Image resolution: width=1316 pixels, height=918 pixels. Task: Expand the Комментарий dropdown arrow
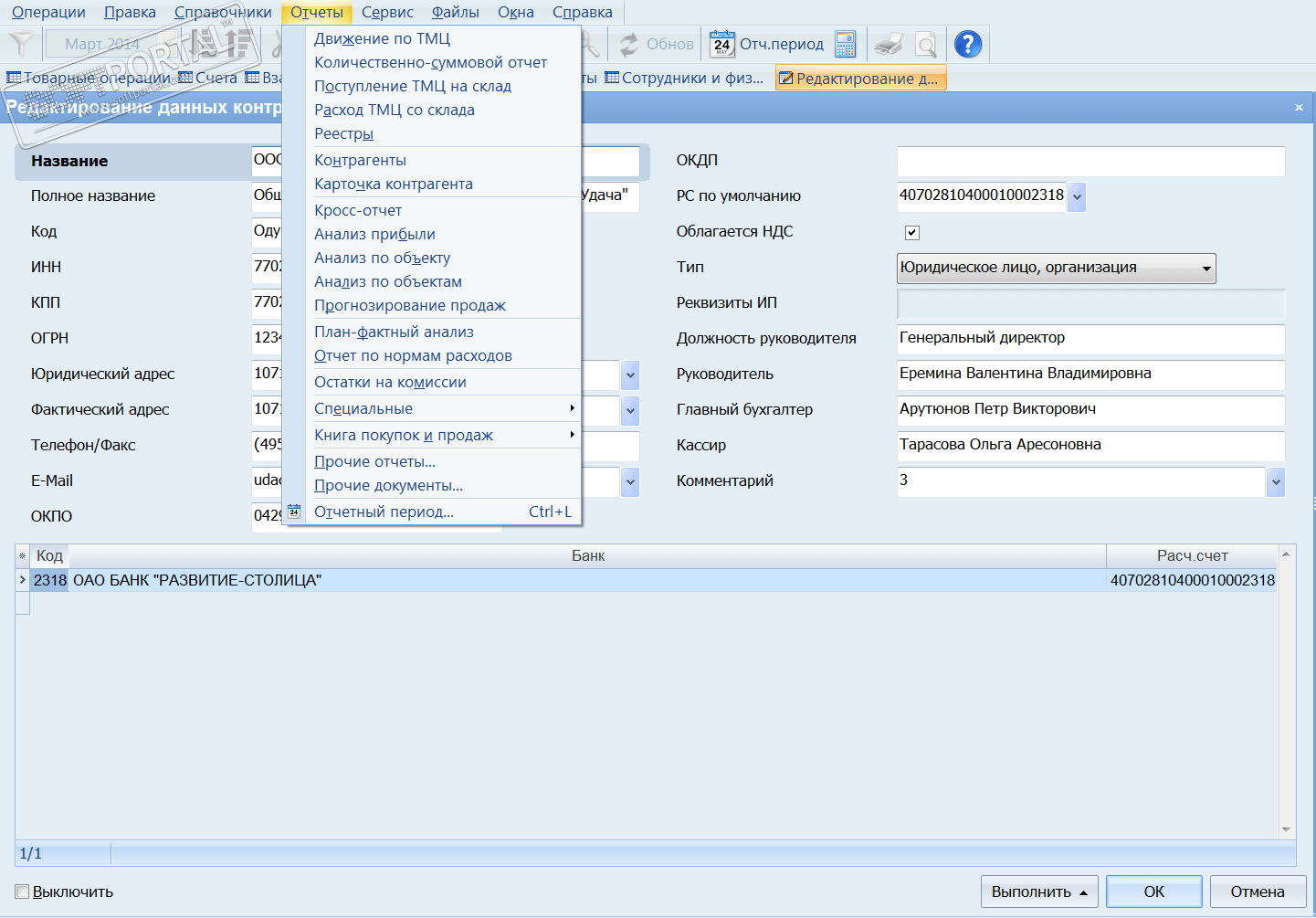pyautogui.click(x=1276, y=481)
